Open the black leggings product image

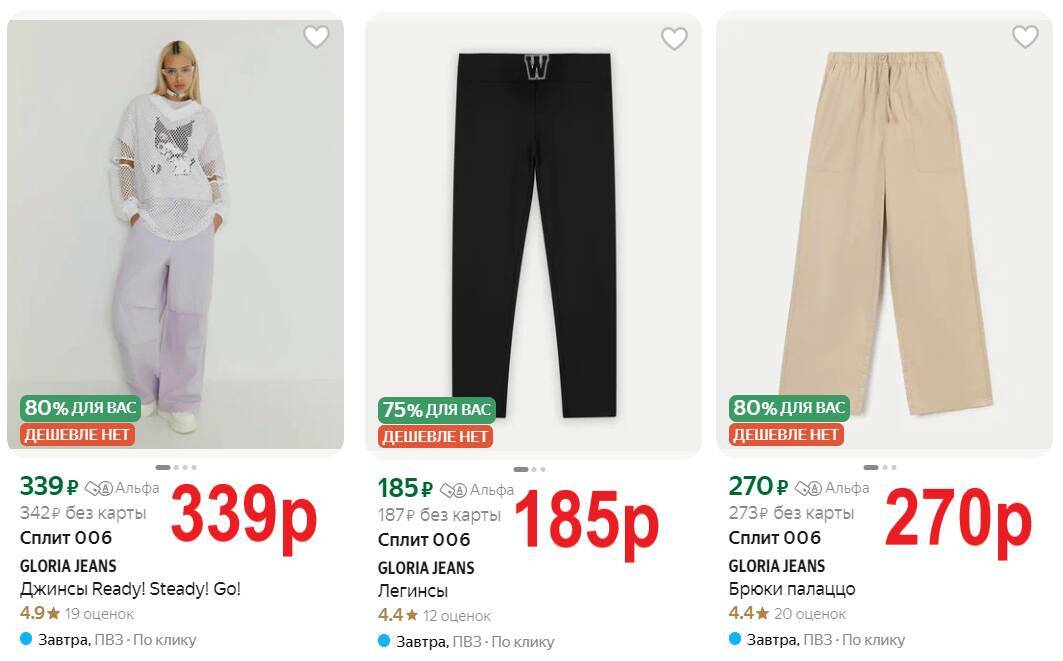pos(534,236)
